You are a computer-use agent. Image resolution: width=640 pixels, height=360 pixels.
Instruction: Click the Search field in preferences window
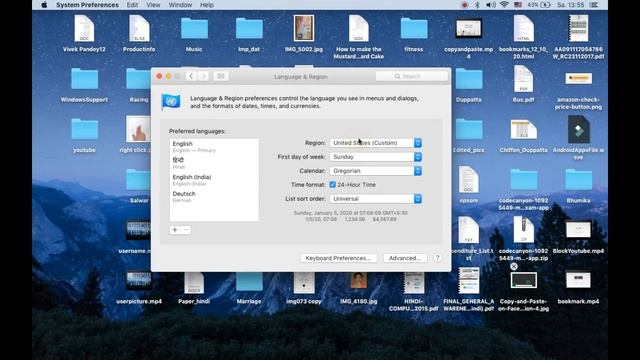pyautogui.click(x=411, y=76)
